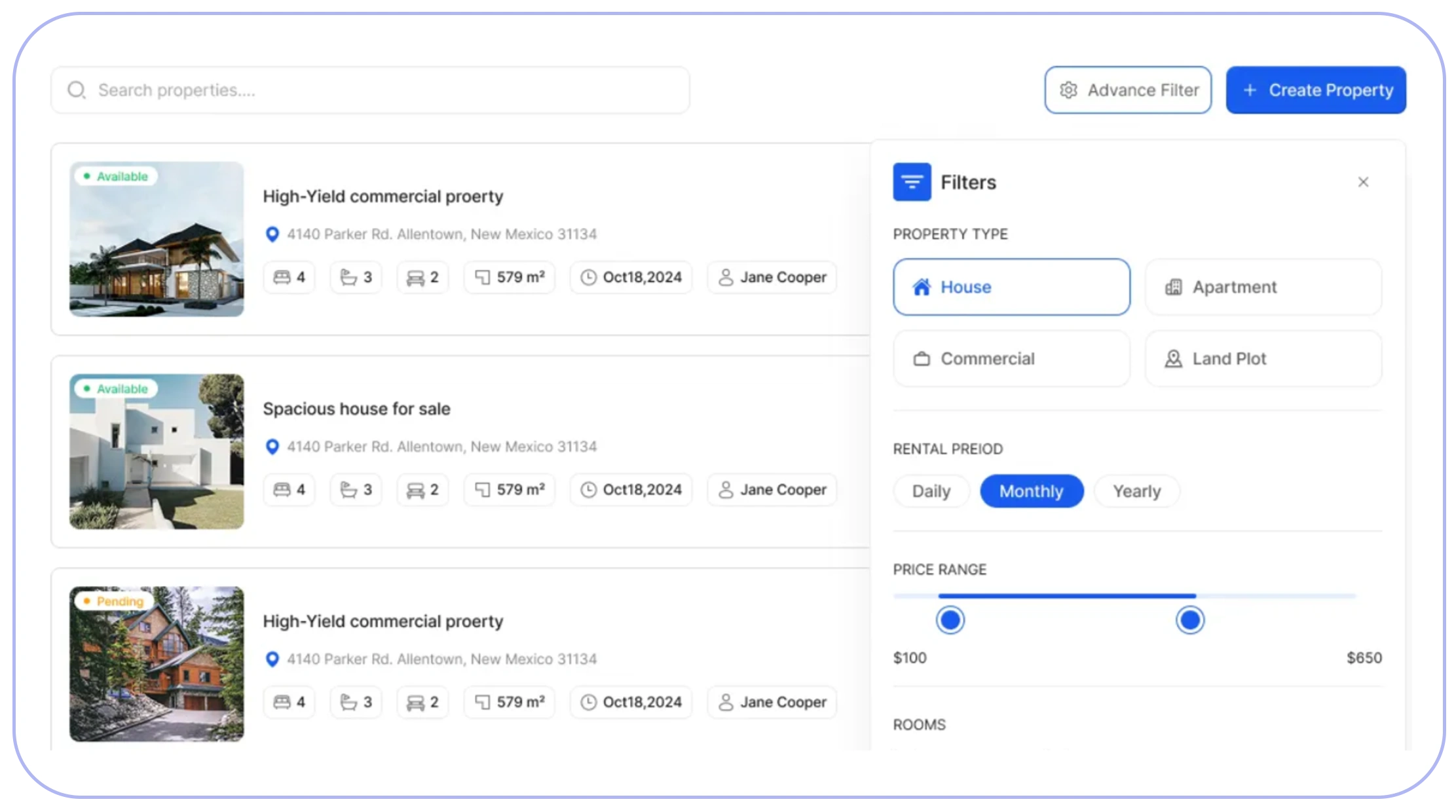Choose the Commercial property type

coord(1011,358)
